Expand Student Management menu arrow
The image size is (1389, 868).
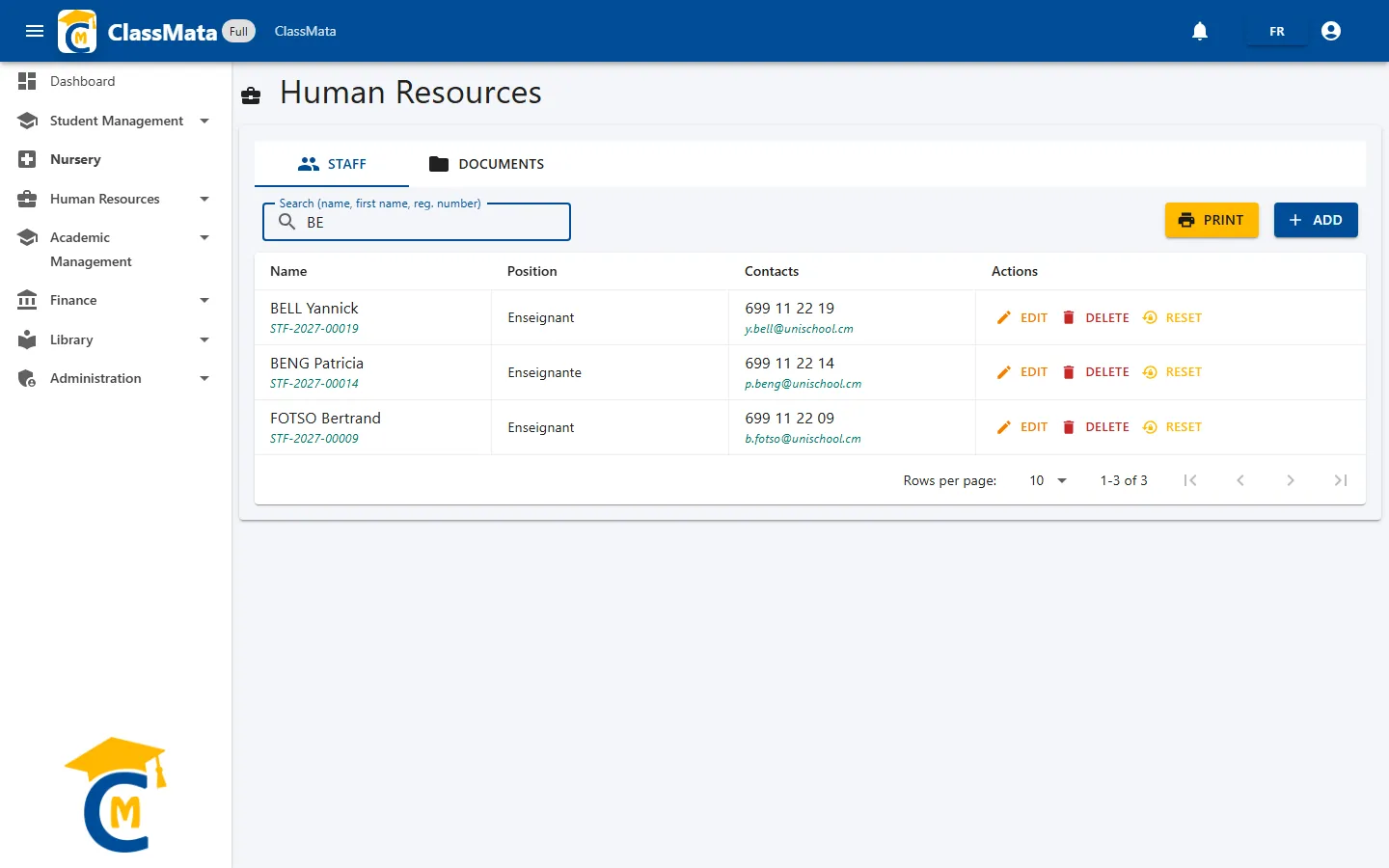click(204, 121)
